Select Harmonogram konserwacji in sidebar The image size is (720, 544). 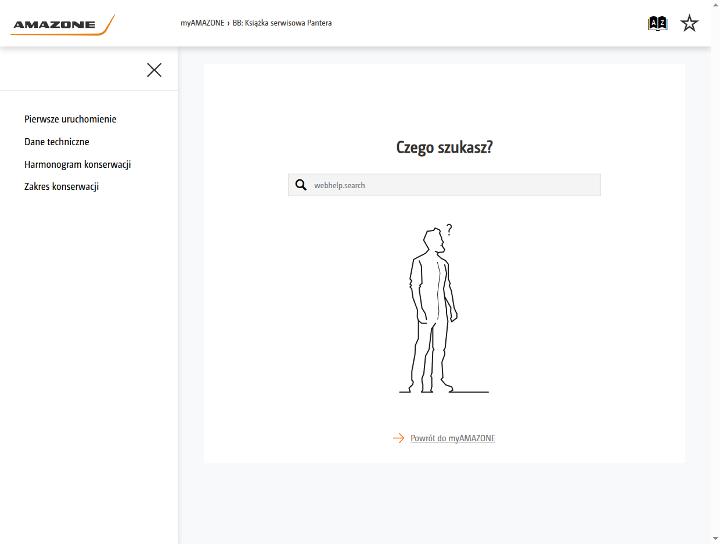pyautogui.click(x=78, y=164)
